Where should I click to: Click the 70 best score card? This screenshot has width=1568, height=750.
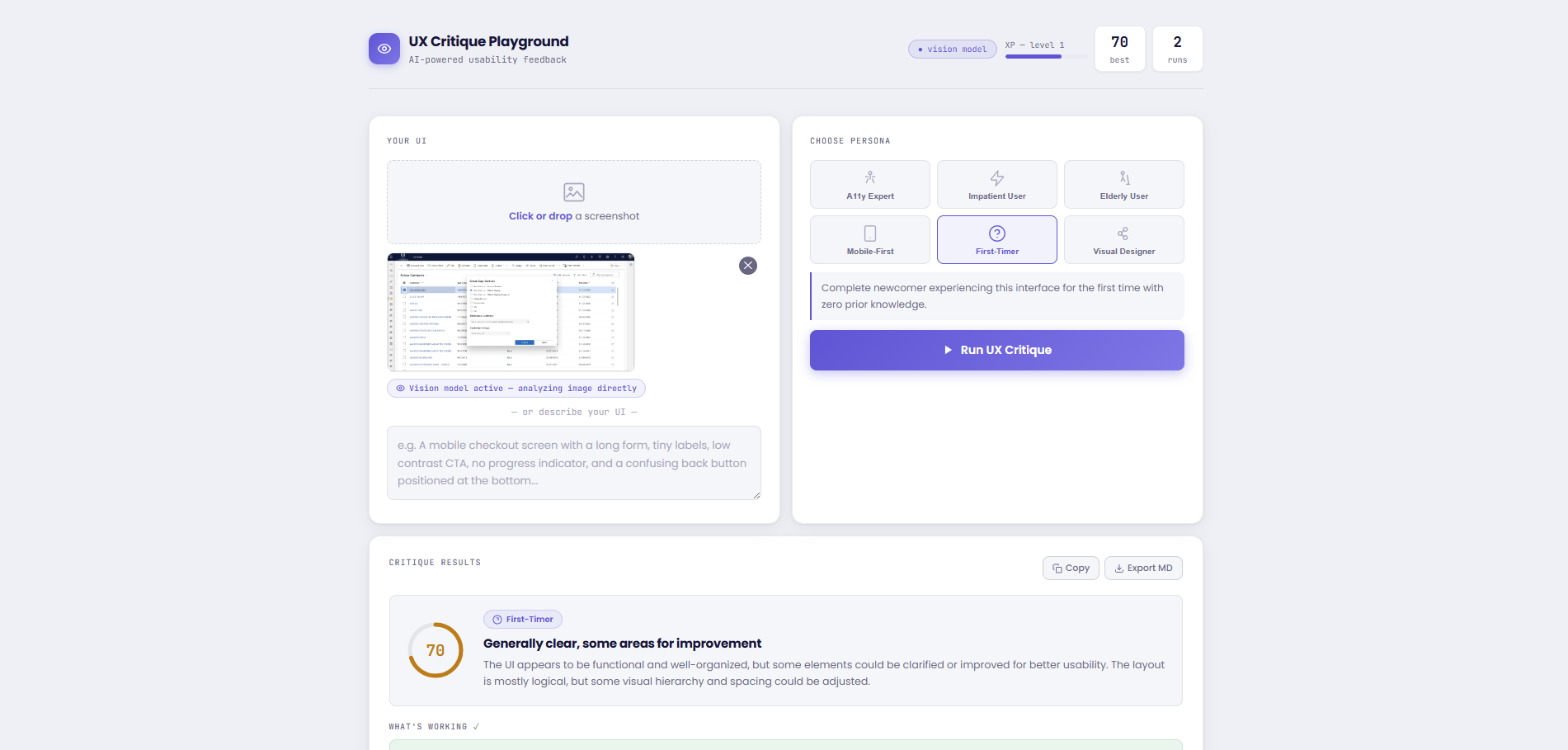pos(1120,49)
